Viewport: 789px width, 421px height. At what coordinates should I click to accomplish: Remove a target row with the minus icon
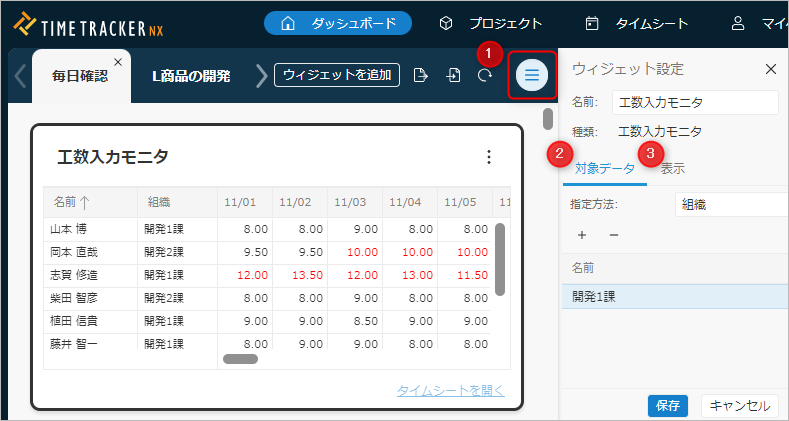[x=614, y=235]
